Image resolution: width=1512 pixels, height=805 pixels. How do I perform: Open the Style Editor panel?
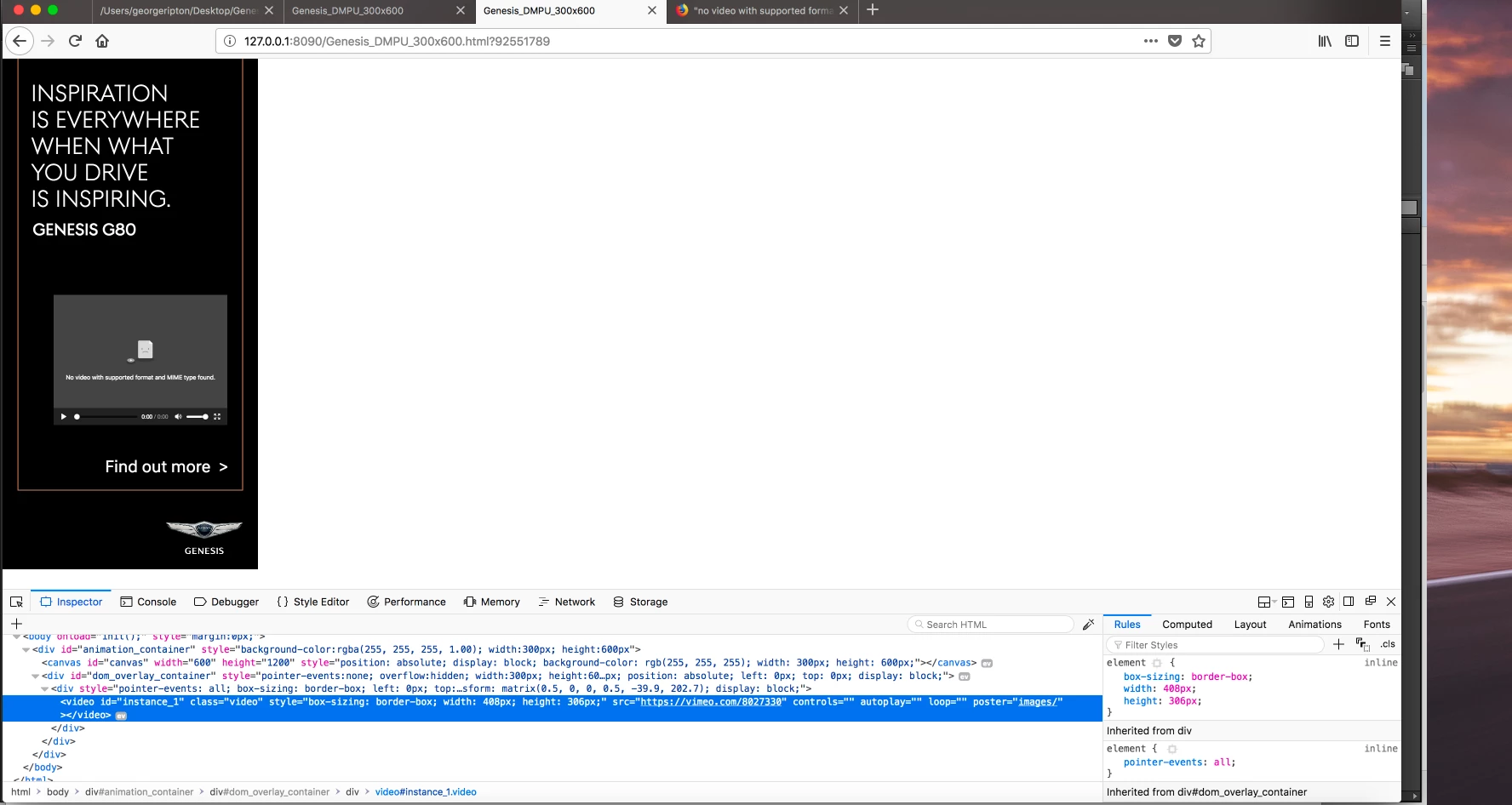[313, 602]
